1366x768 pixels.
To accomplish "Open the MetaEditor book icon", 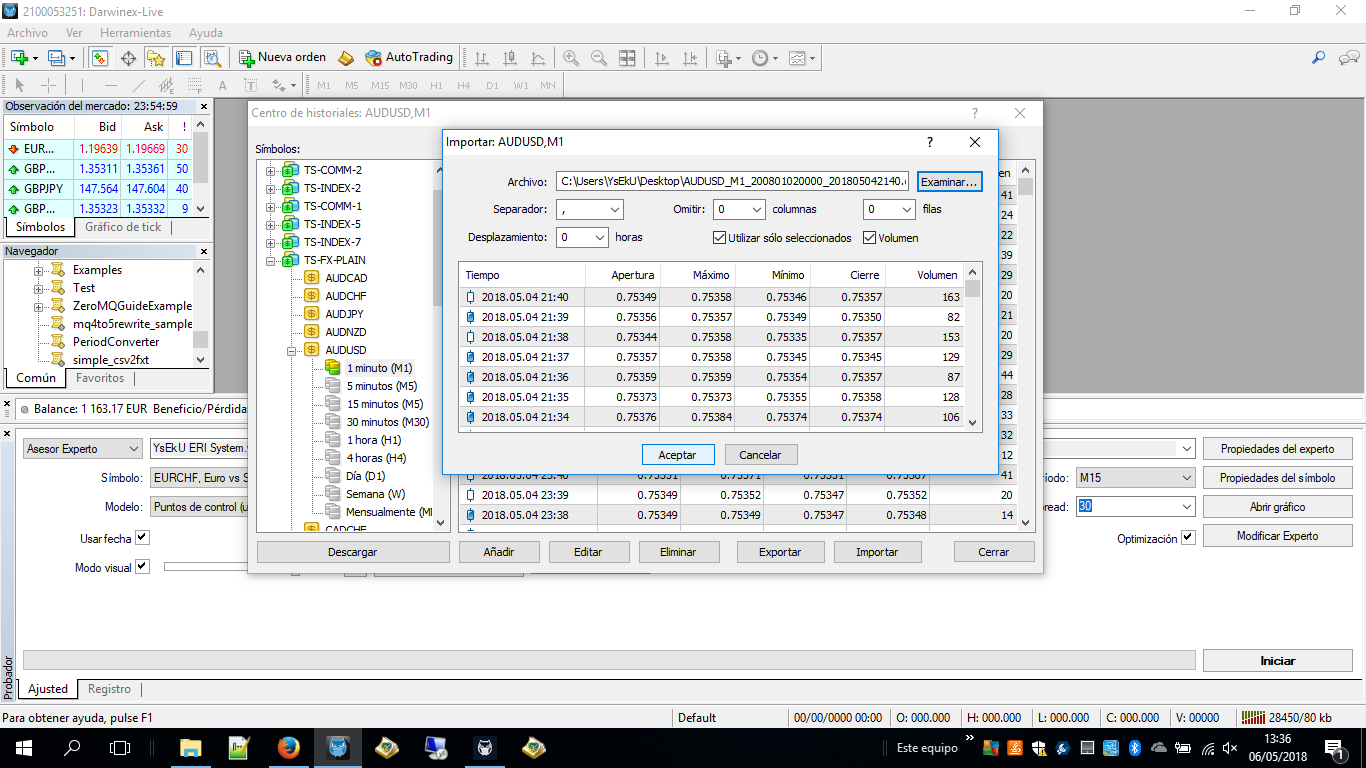I will pos(346,58).
